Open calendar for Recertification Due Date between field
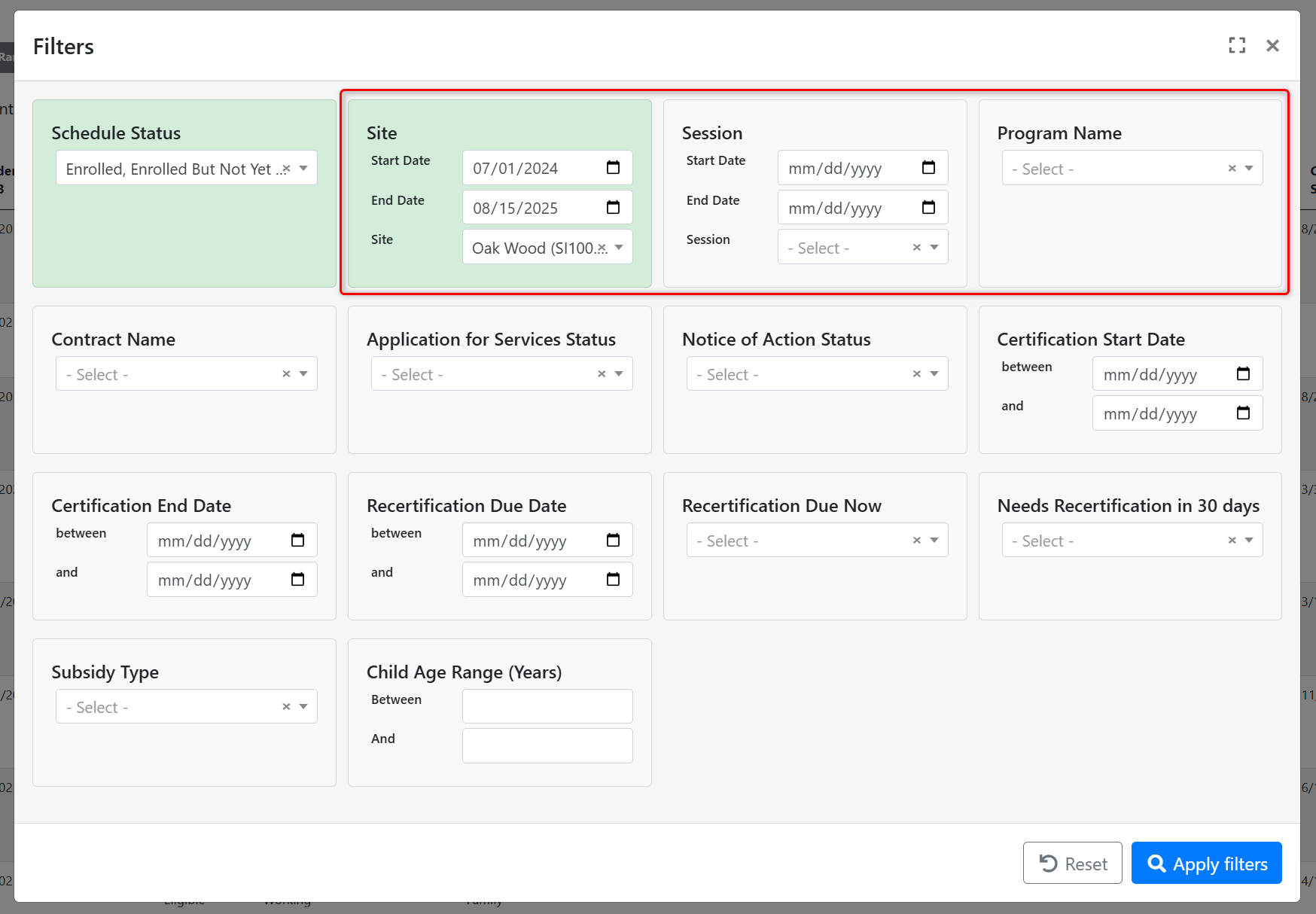1316x914 pixels. pos(613,541)
